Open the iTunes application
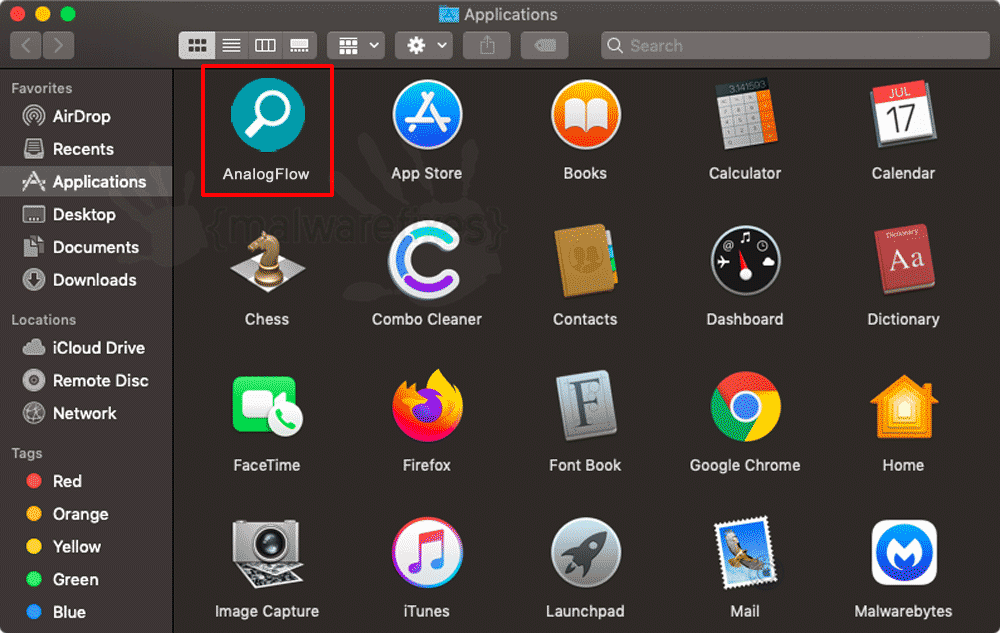The image size is (1000, 633). click(427, 553)
